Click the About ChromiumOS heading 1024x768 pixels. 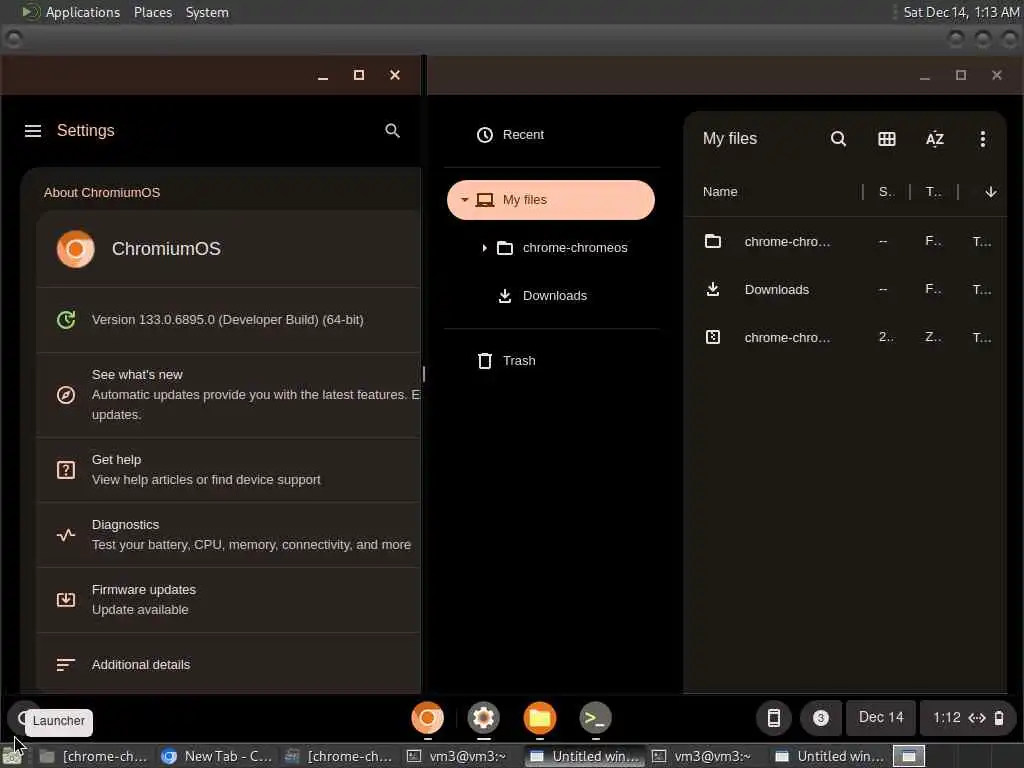[102, 193]
